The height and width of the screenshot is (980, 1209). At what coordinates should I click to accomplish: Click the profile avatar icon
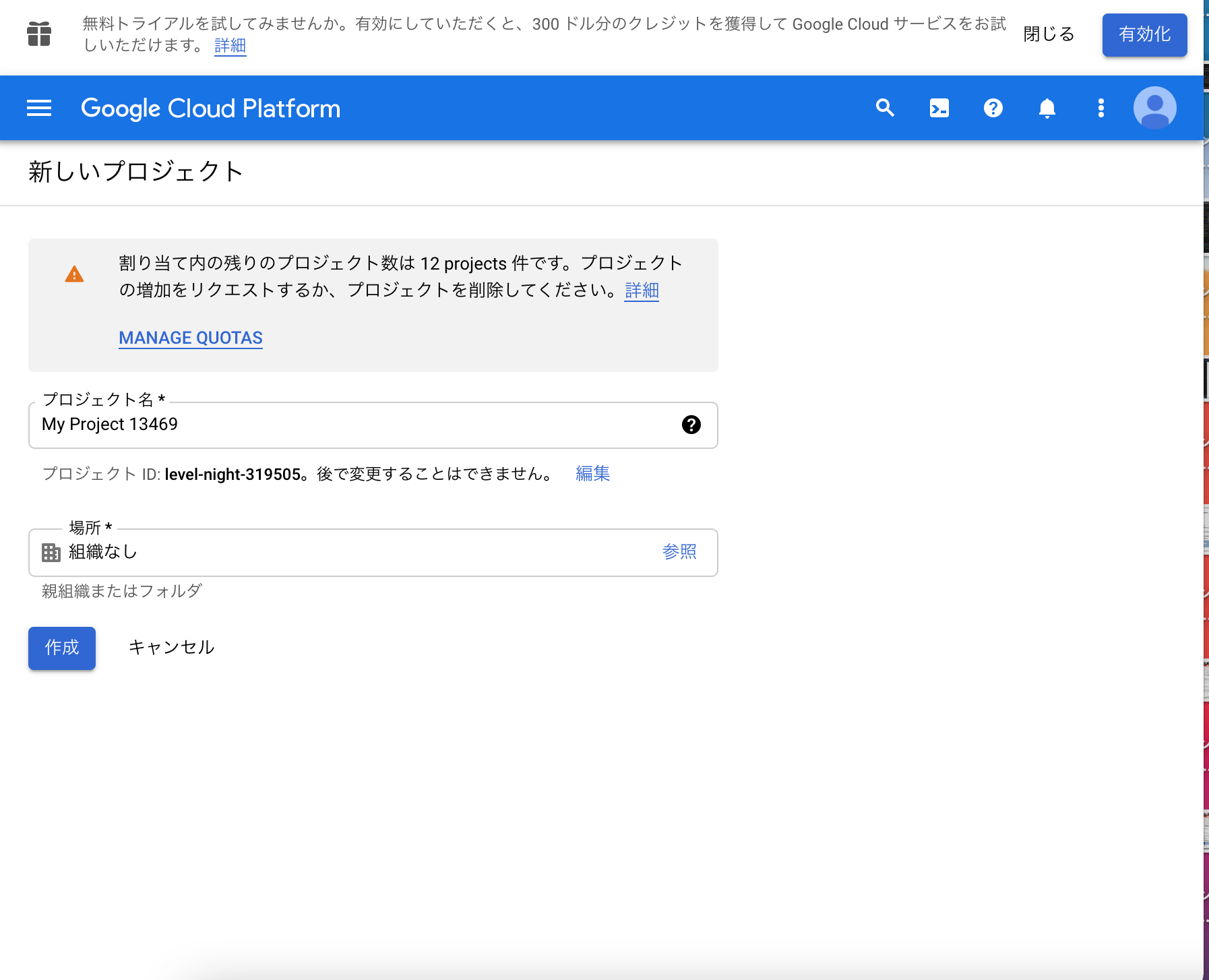click(1154, 108)
